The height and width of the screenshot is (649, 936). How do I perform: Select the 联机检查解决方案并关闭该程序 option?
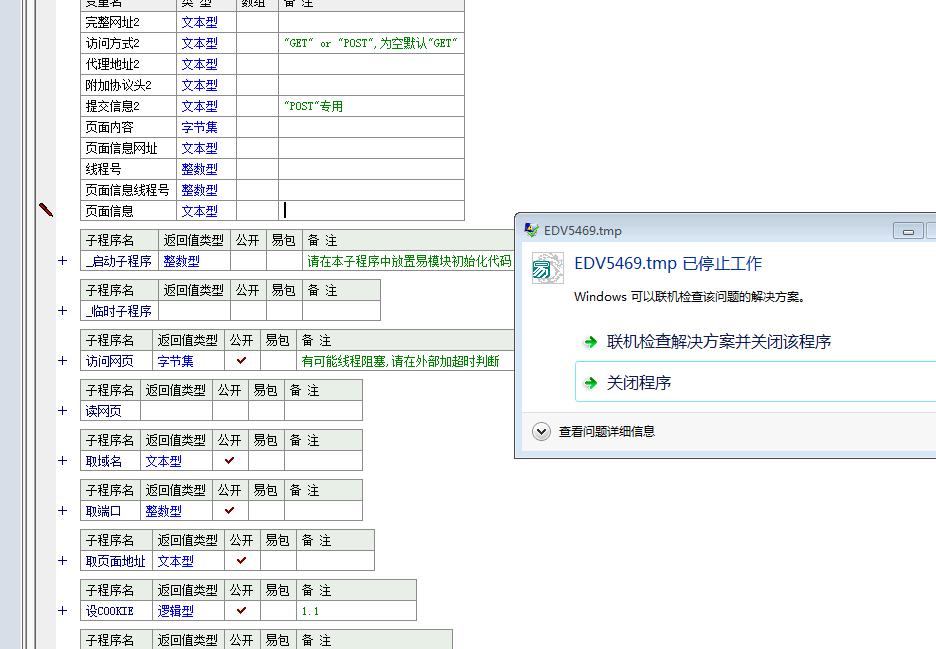(x=718, y=342)
